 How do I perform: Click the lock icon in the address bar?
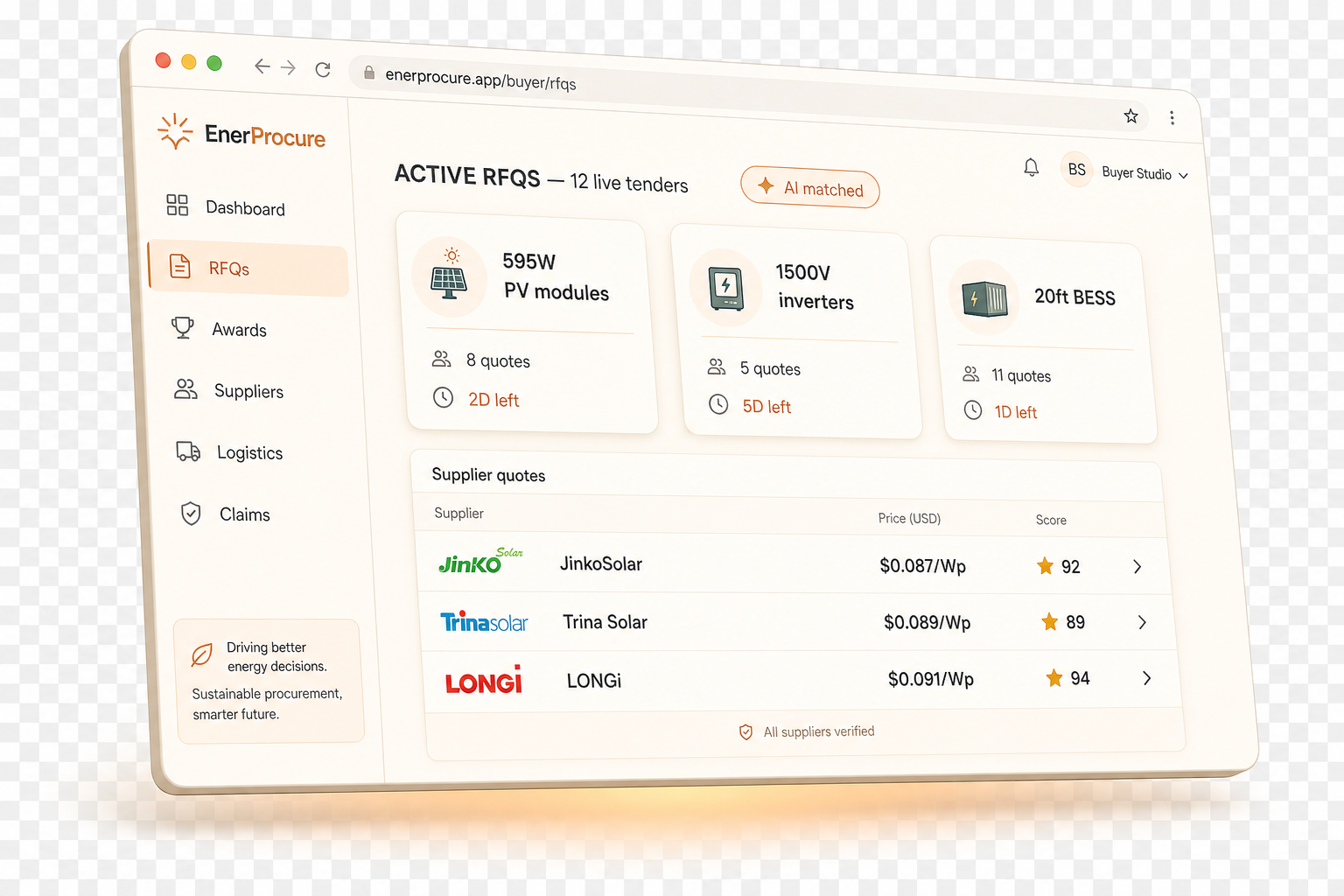369,73
